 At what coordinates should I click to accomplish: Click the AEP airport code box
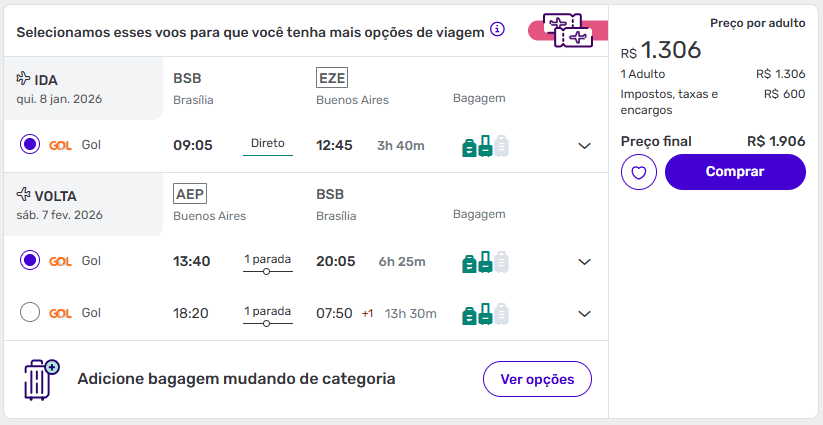pyautogui.click(x=189, y=194)
